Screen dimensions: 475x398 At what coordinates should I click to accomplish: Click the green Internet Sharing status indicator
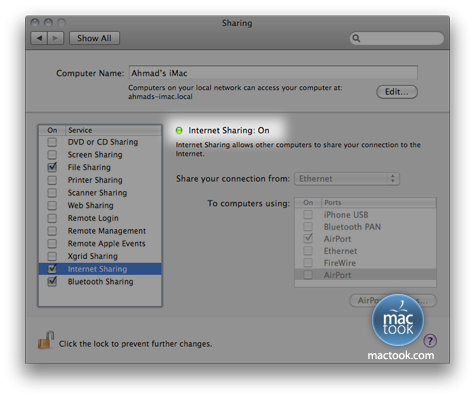pyautogui.click(x=179, y=130)
